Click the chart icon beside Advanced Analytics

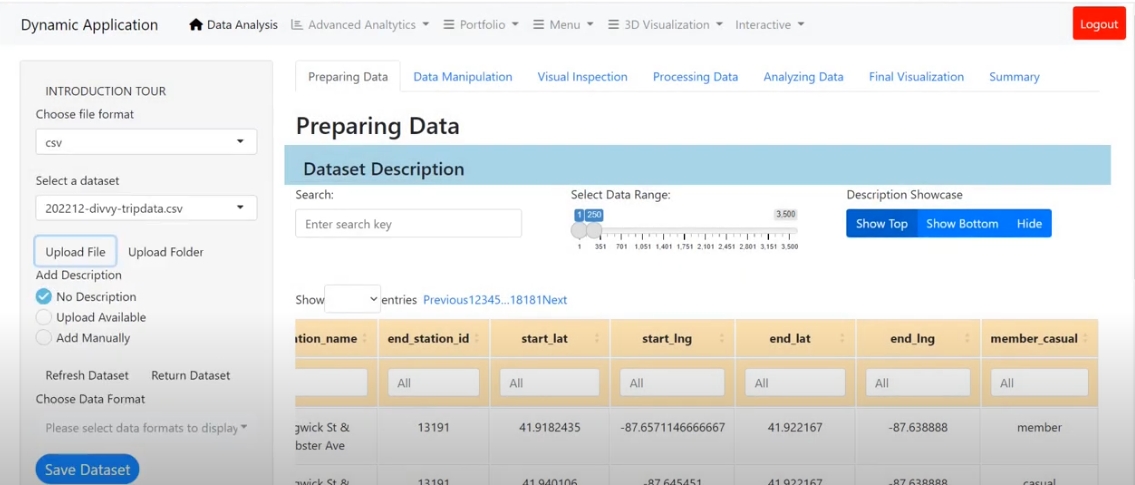tap(296, 25)
